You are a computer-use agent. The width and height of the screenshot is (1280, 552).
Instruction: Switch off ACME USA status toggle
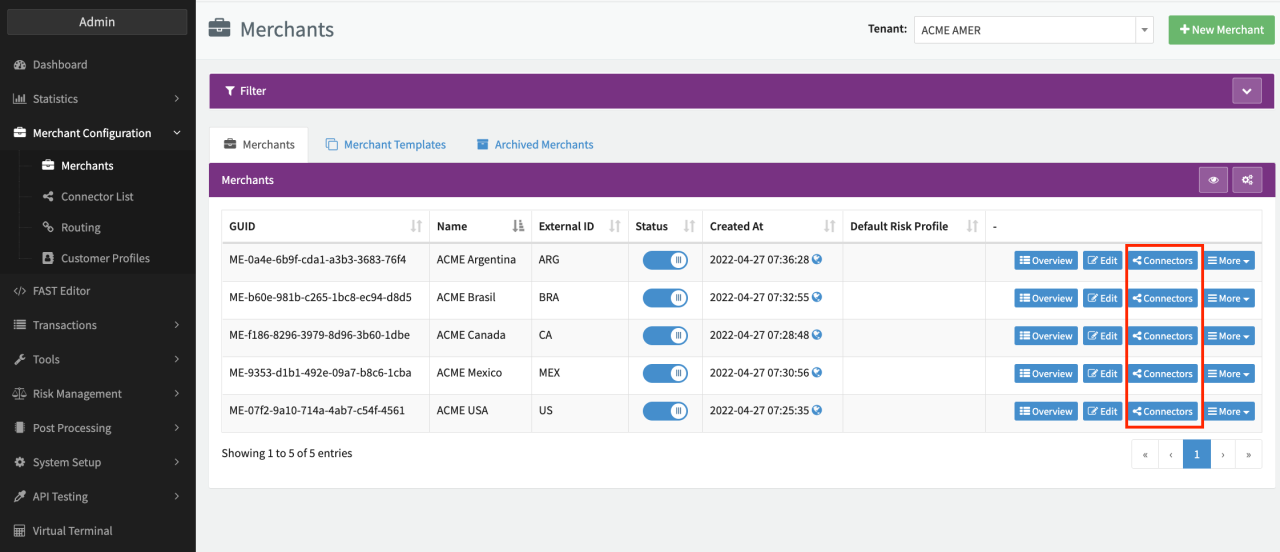coord(665,411)
